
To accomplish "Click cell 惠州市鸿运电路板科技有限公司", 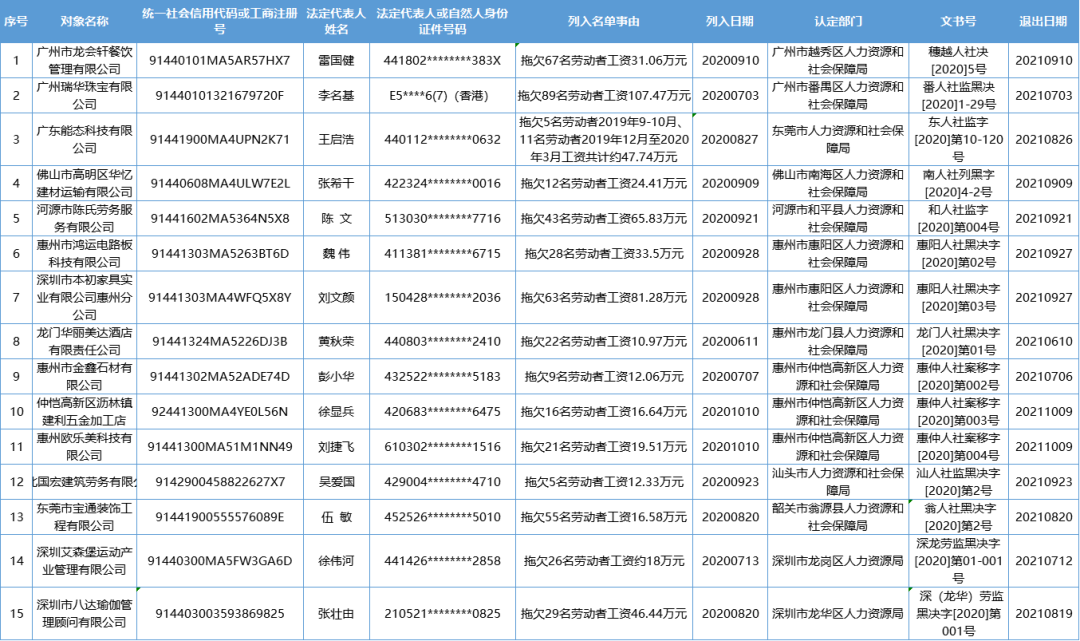I will tap(84, 253).
